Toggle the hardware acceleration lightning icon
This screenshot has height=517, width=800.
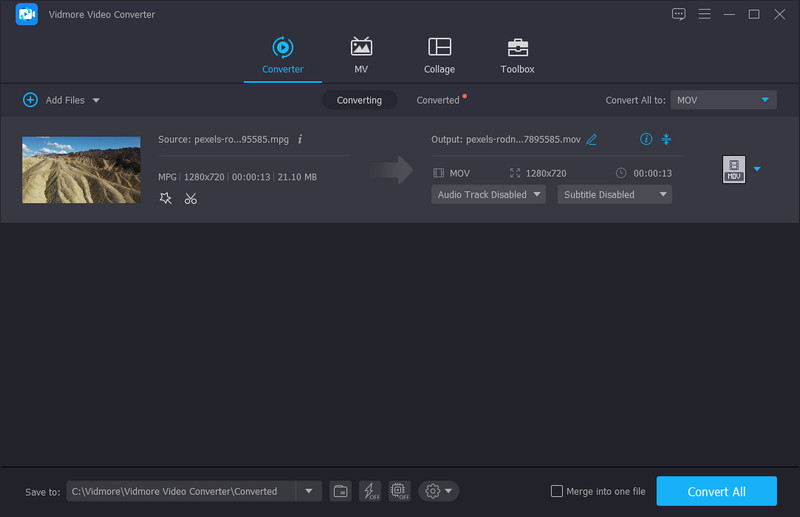(x=370, y=491)
